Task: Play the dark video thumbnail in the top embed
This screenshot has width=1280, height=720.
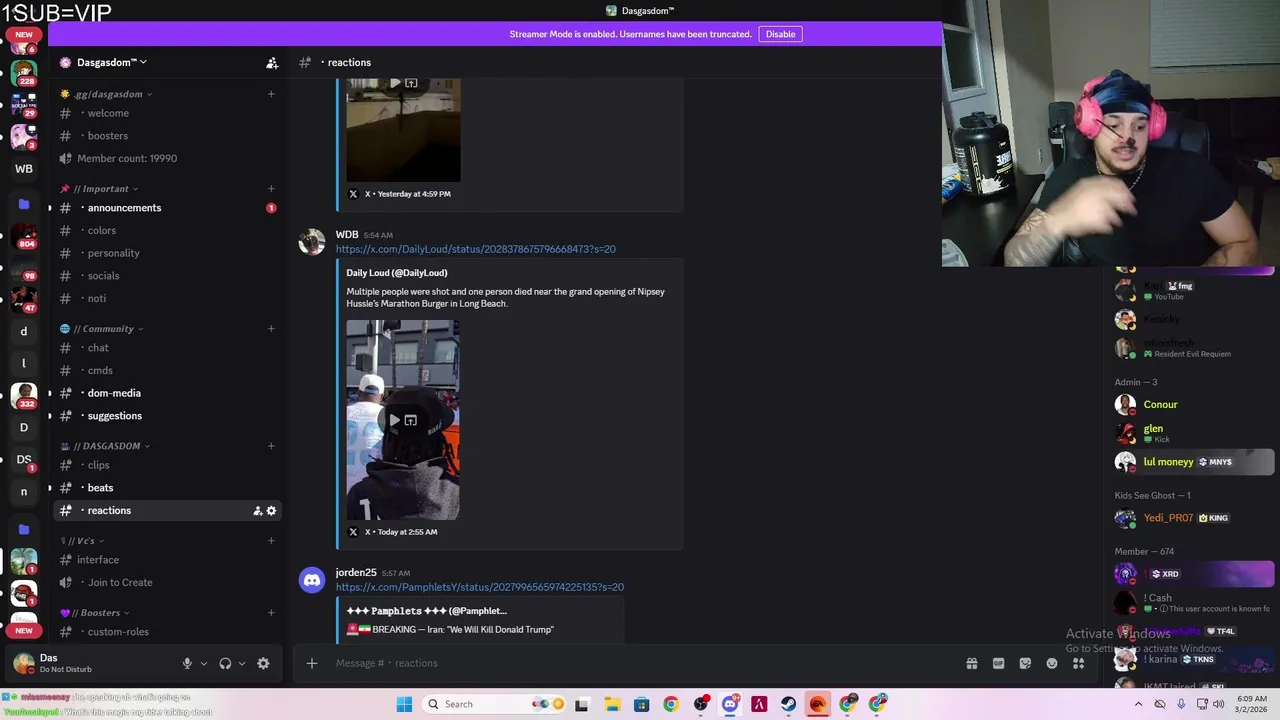Action: pos(403,130)
